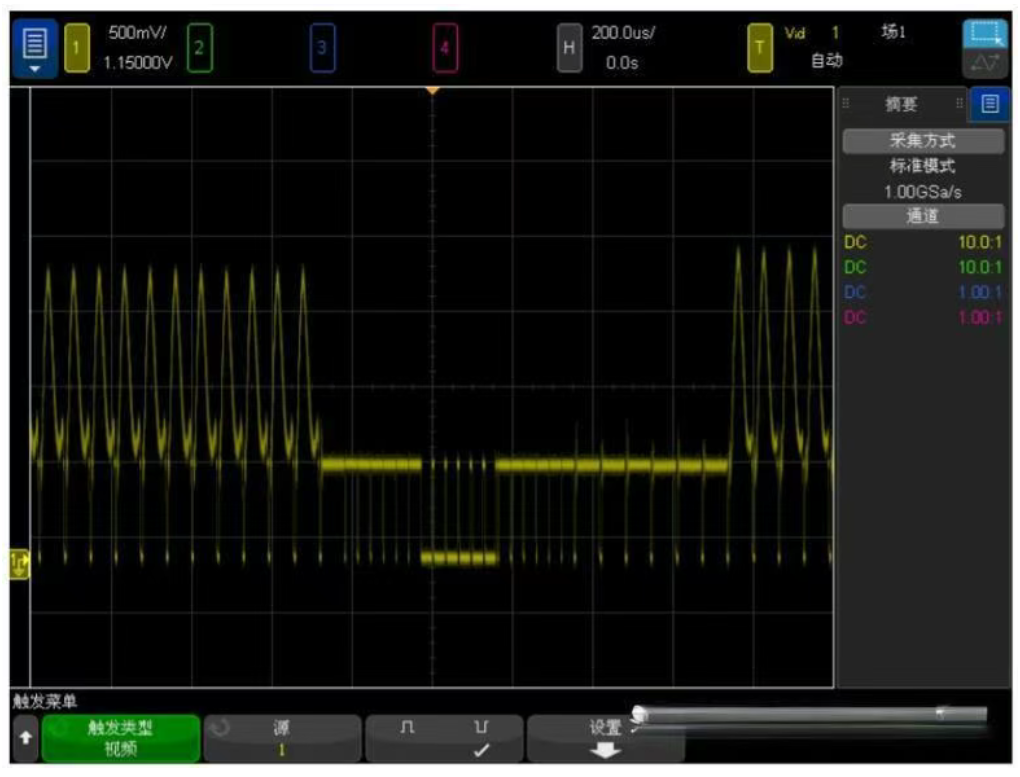
Task: Open the 设置 settings softkey
Action: click(x=606, y=738)
